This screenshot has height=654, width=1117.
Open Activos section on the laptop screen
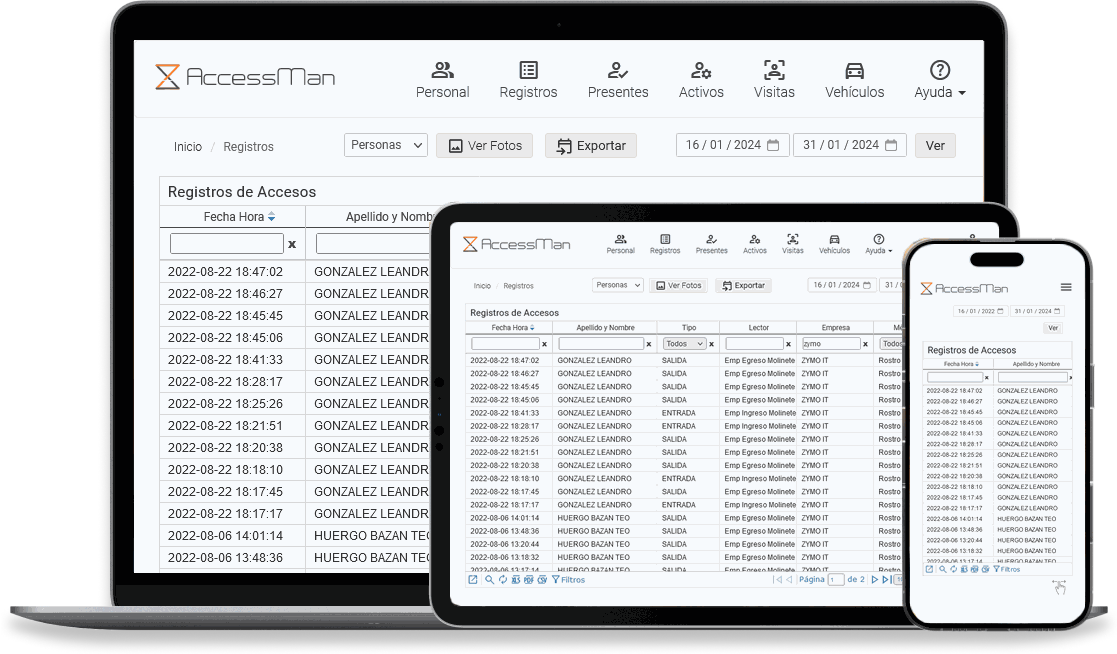point(701,80)
